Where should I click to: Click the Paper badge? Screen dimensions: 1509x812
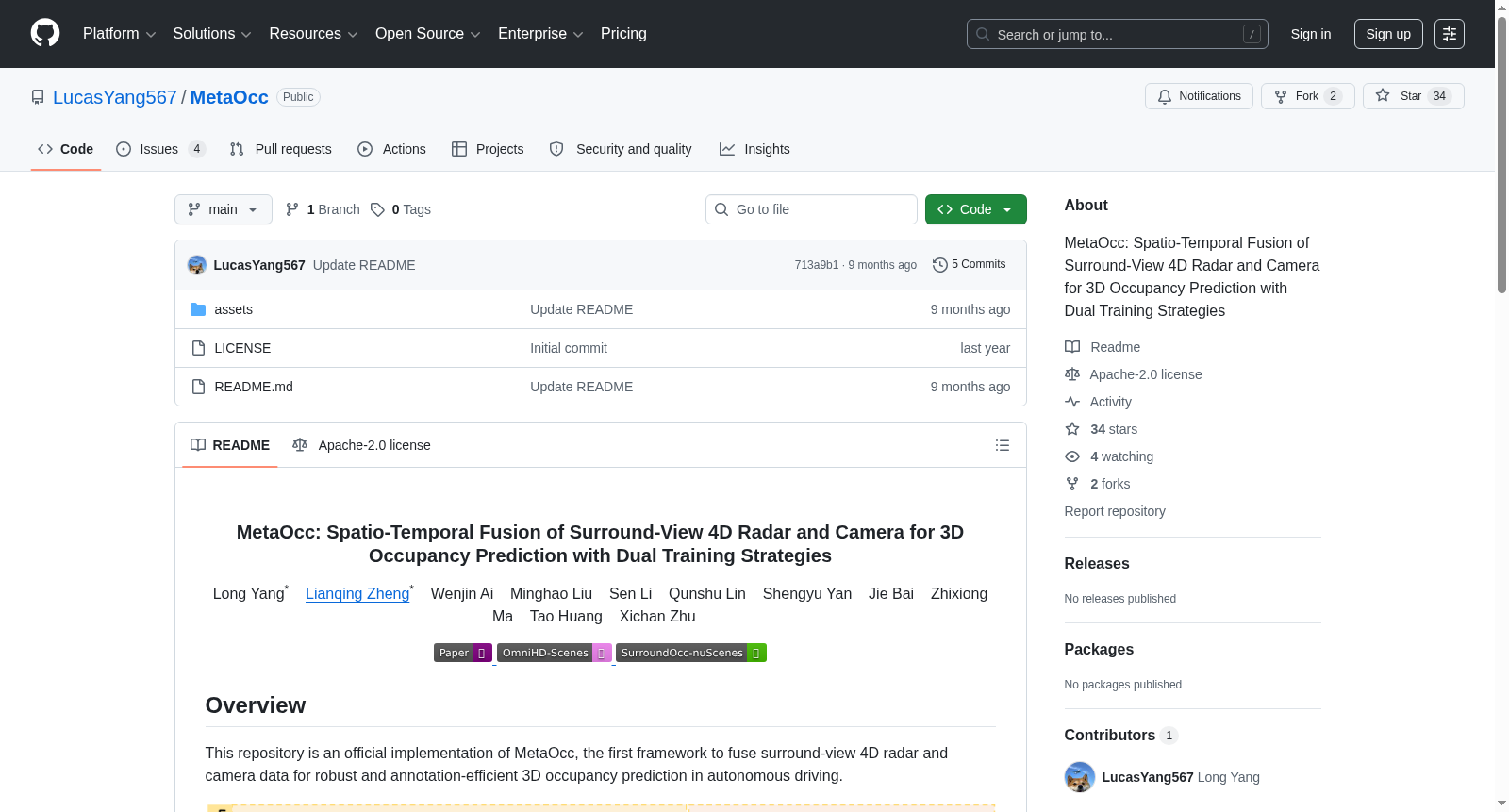(463, 653)
